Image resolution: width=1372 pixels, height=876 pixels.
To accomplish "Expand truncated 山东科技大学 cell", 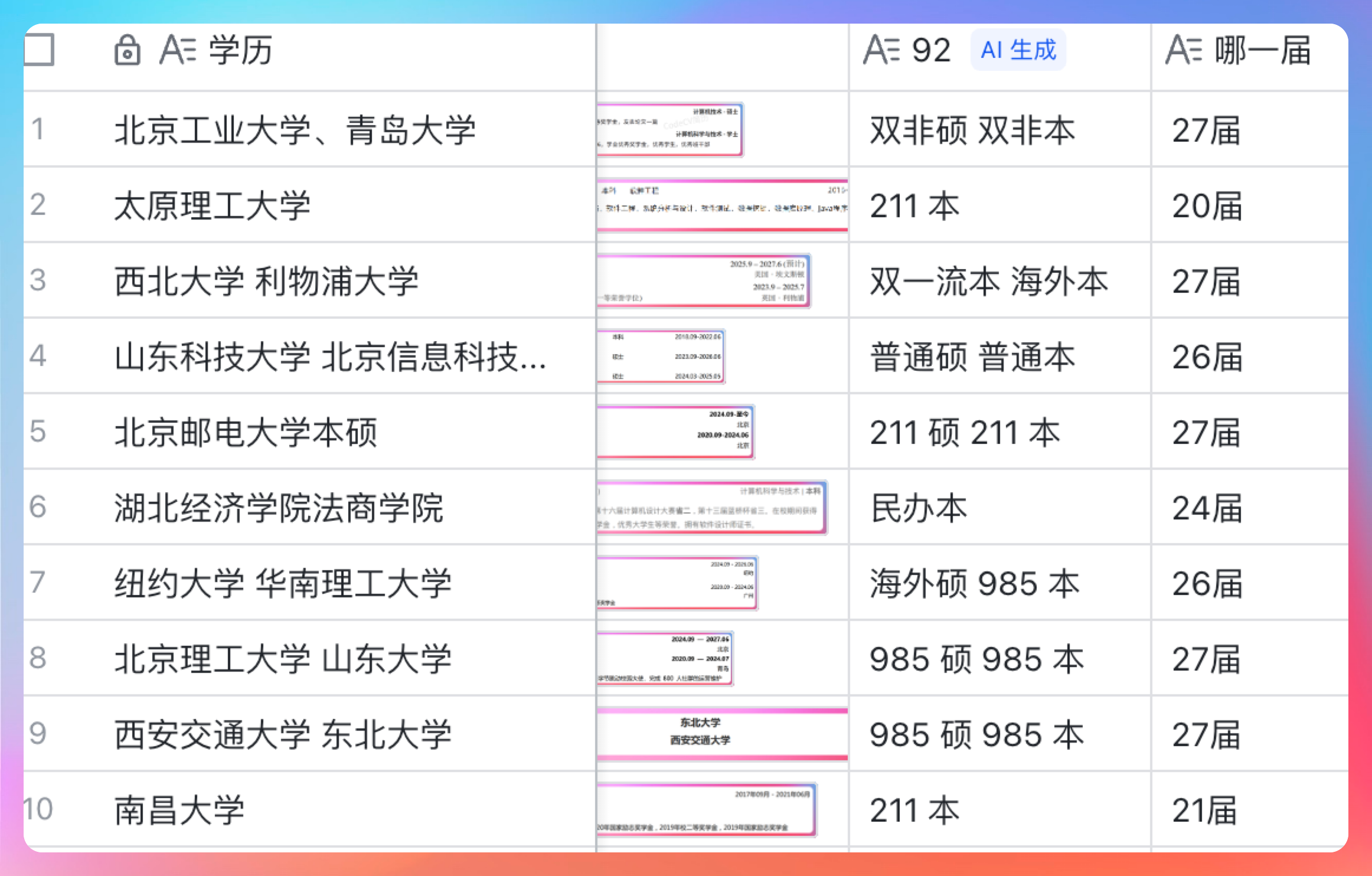I will (x=331, y=356).
